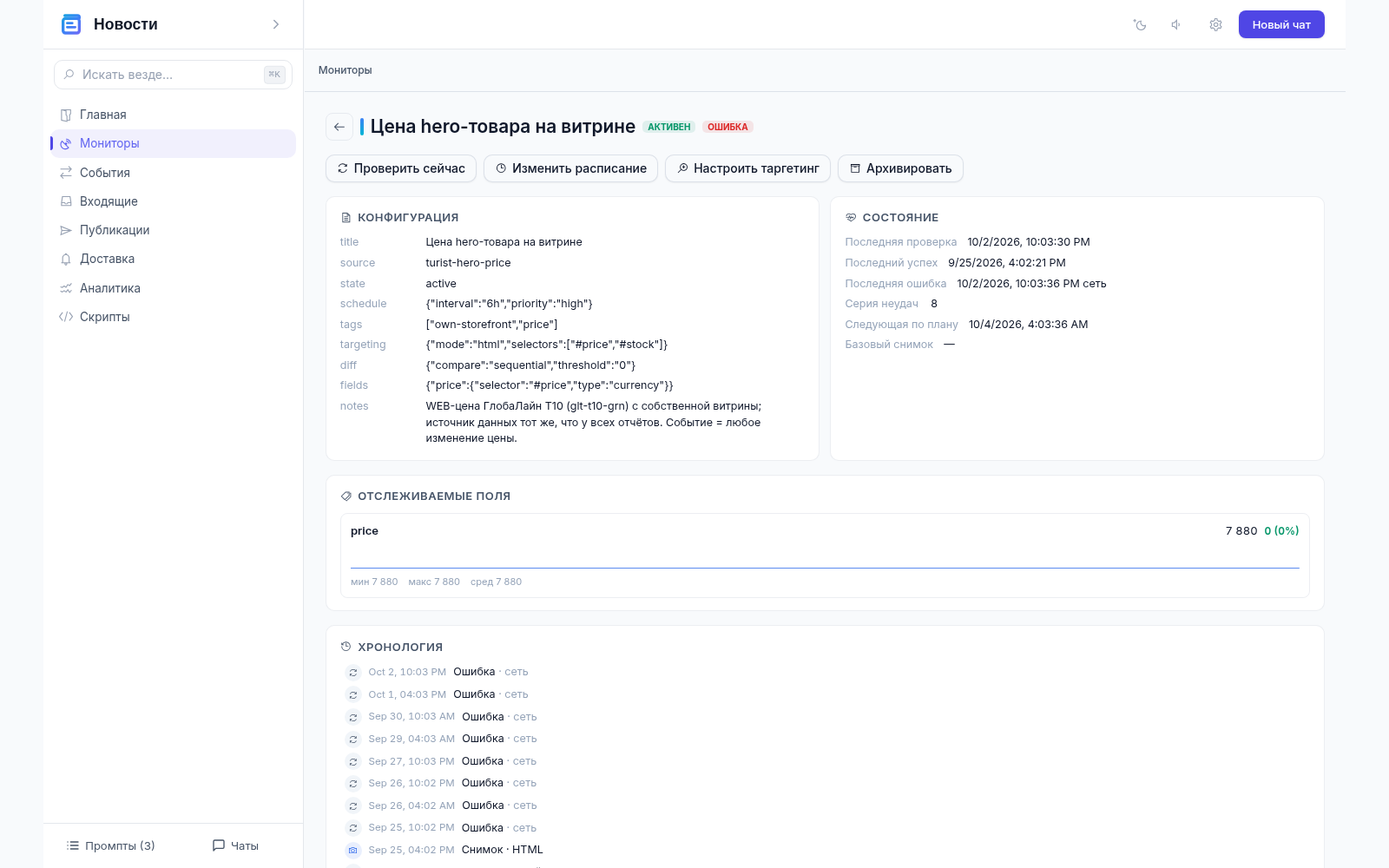Click the Мониторы breadcrumb

(346, 70)
